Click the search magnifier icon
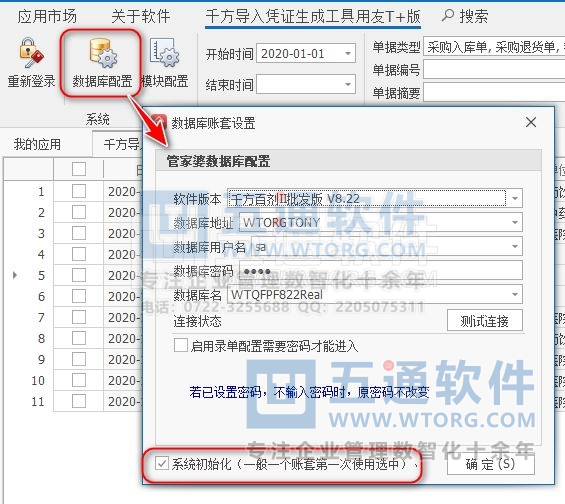565x504 pixels. [x=448, y=15]
